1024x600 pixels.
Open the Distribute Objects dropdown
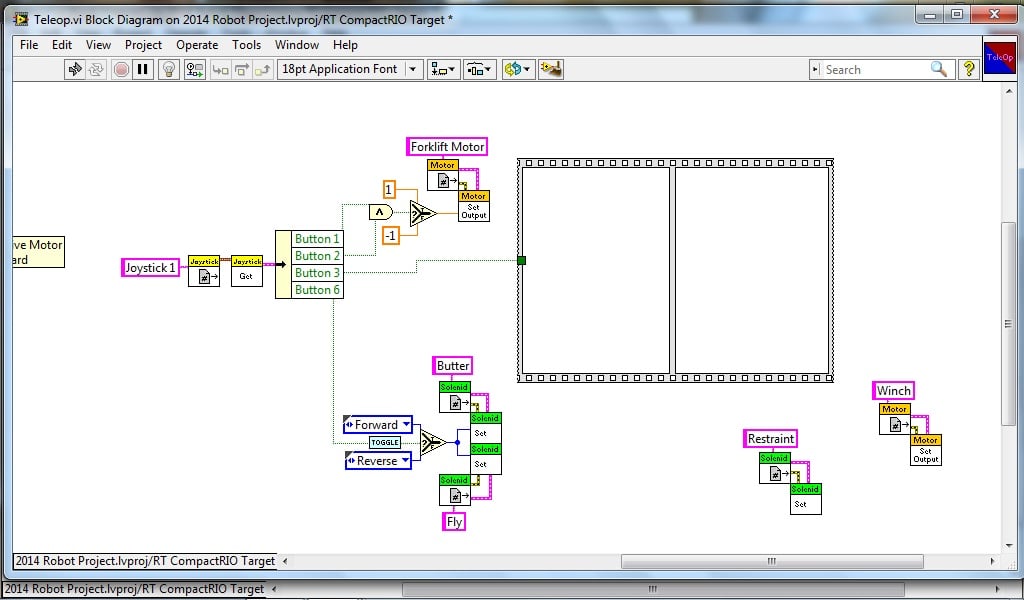click(479, 69)
